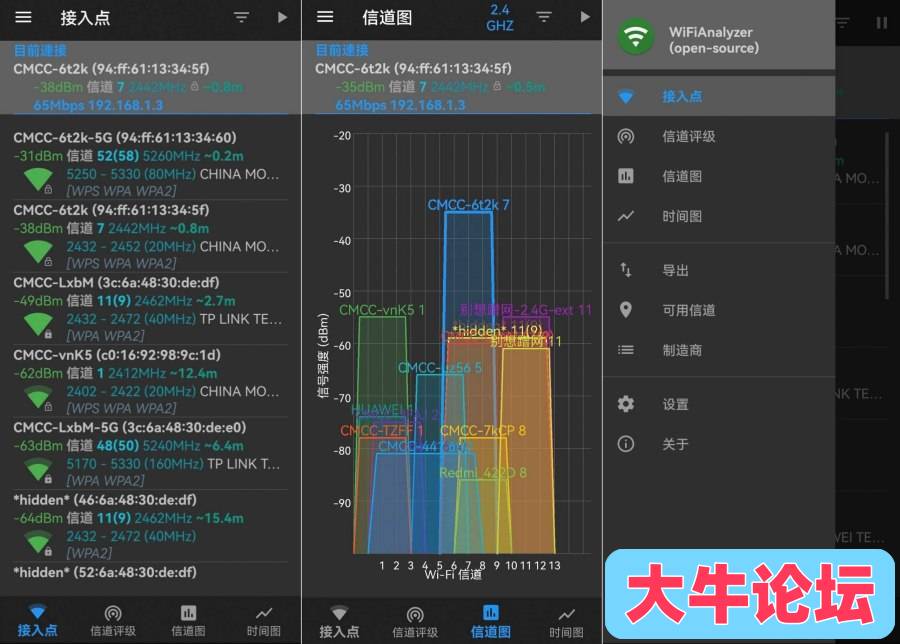
Task: Open 可用信道 from the navigation drawer
Action: (x=719, y=311)
